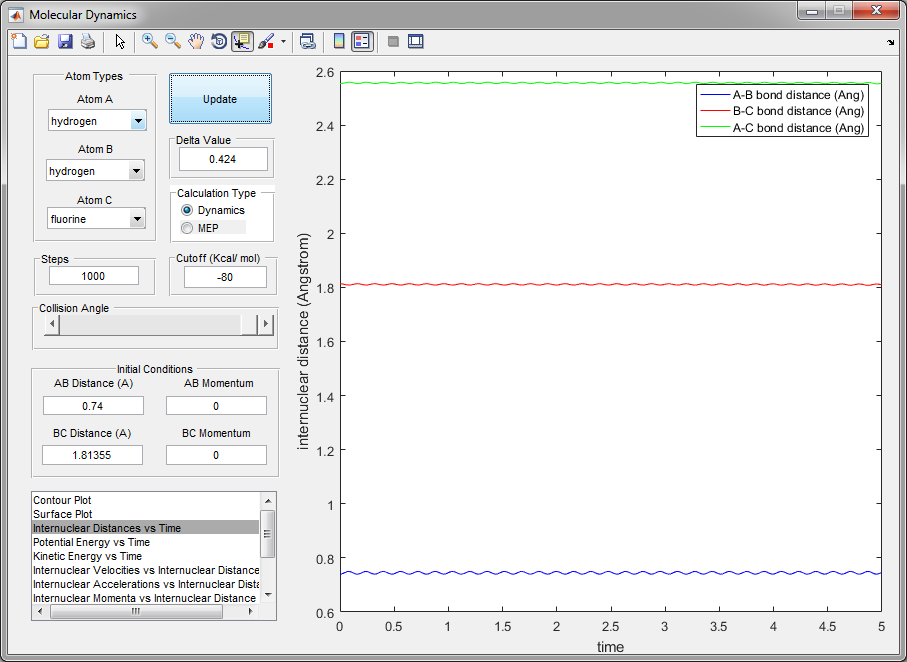Screen dimensions: 907x662
Task: Select the Dynamics calculation type
Action: [x=187, y=210]
